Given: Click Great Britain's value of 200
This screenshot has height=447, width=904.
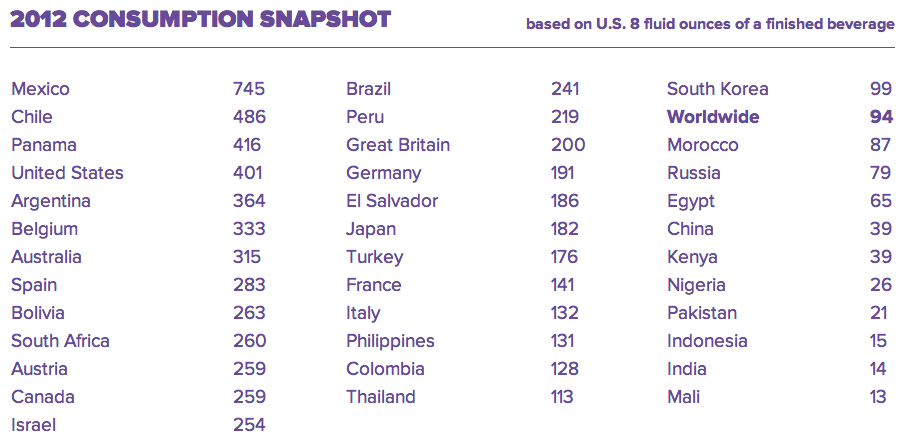Looking at the screenshot, I should (567, 145).
